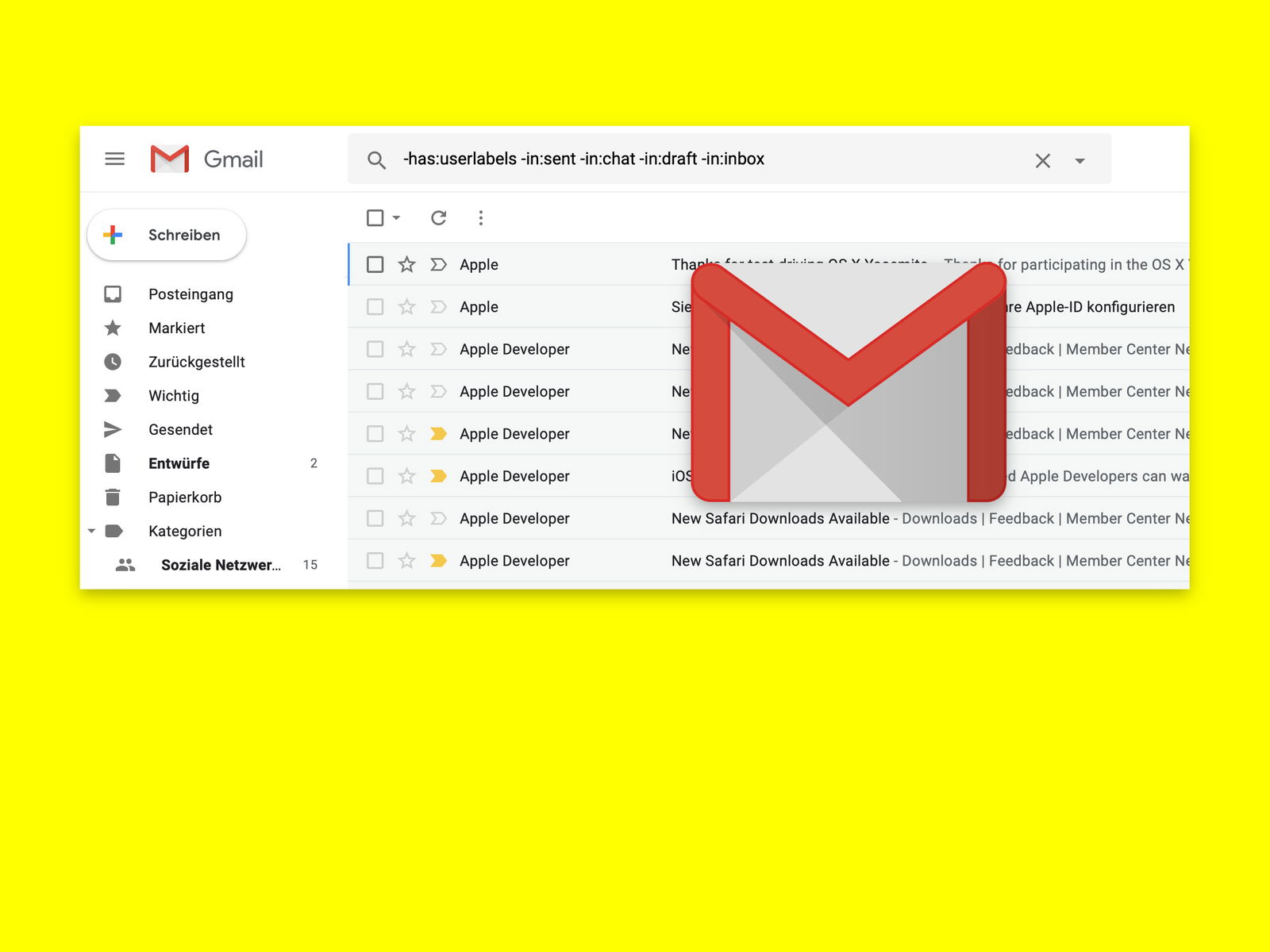Open Soziale Netzwerke category
The width and height of the screenshot is (1270, 952).
point(221,565)
